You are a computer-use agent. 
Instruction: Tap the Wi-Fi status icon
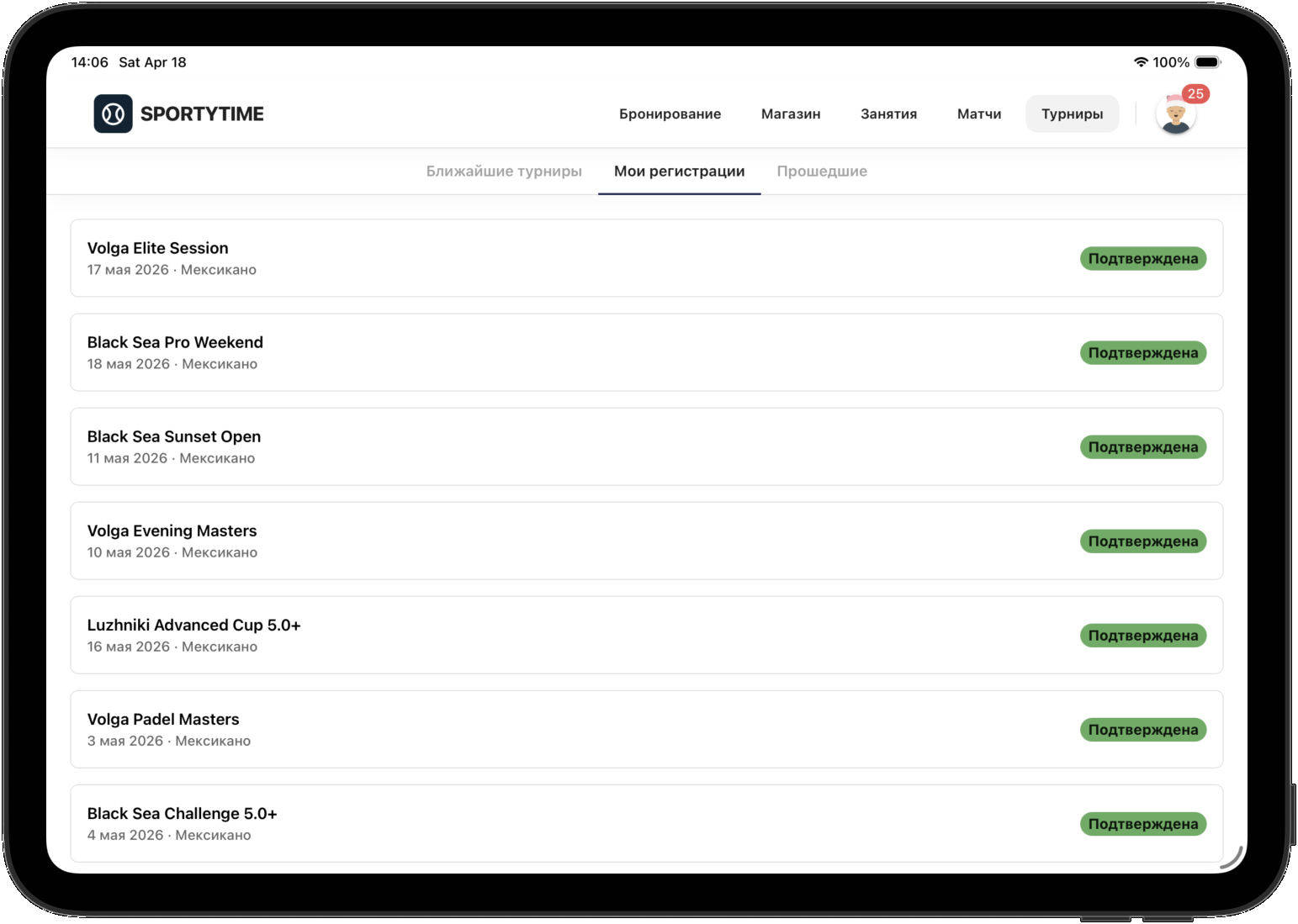pos(1141,62)
